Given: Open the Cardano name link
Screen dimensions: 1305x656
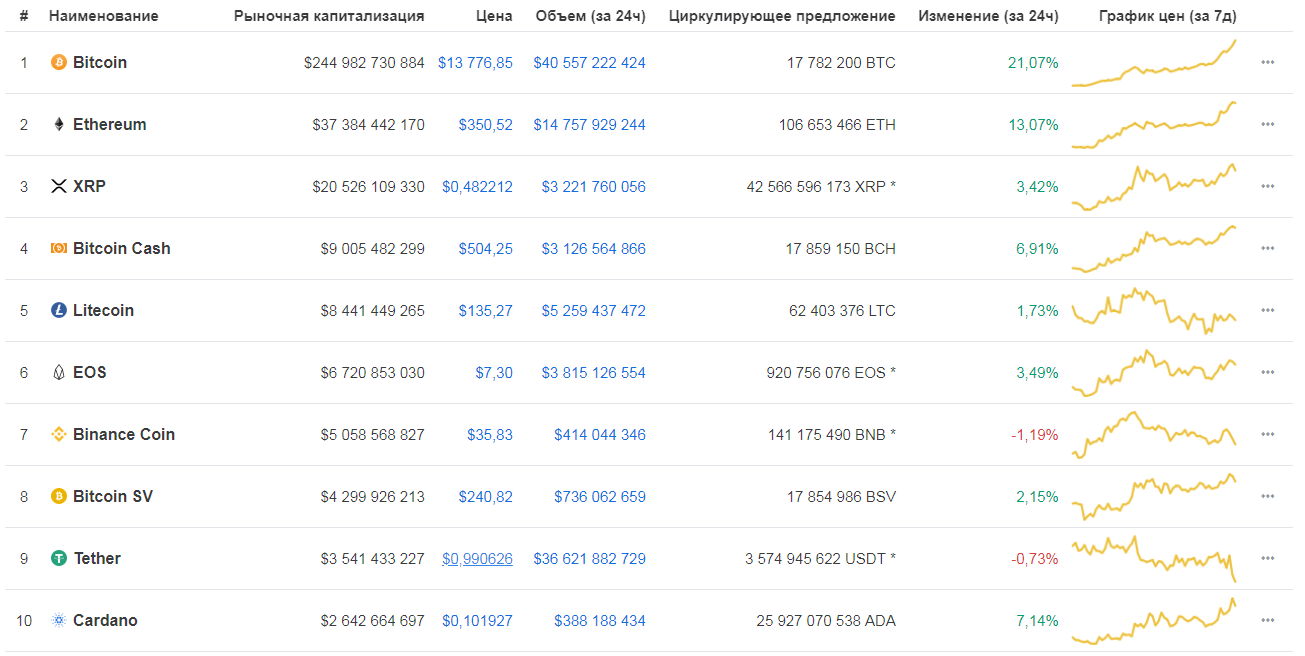Looking at the screenshot, I should pyautogui.click(x=106, y=620).
